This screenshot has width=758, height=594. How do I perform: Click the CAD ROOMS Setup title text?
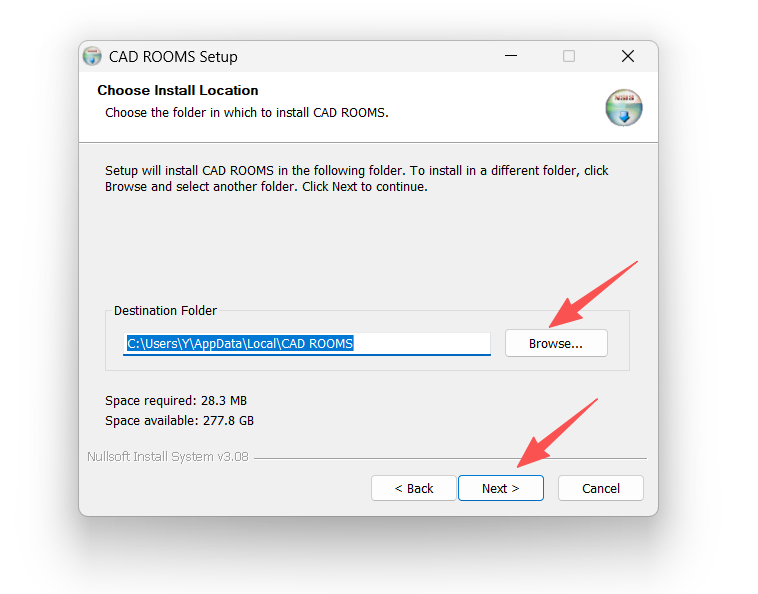click(173, 57)
